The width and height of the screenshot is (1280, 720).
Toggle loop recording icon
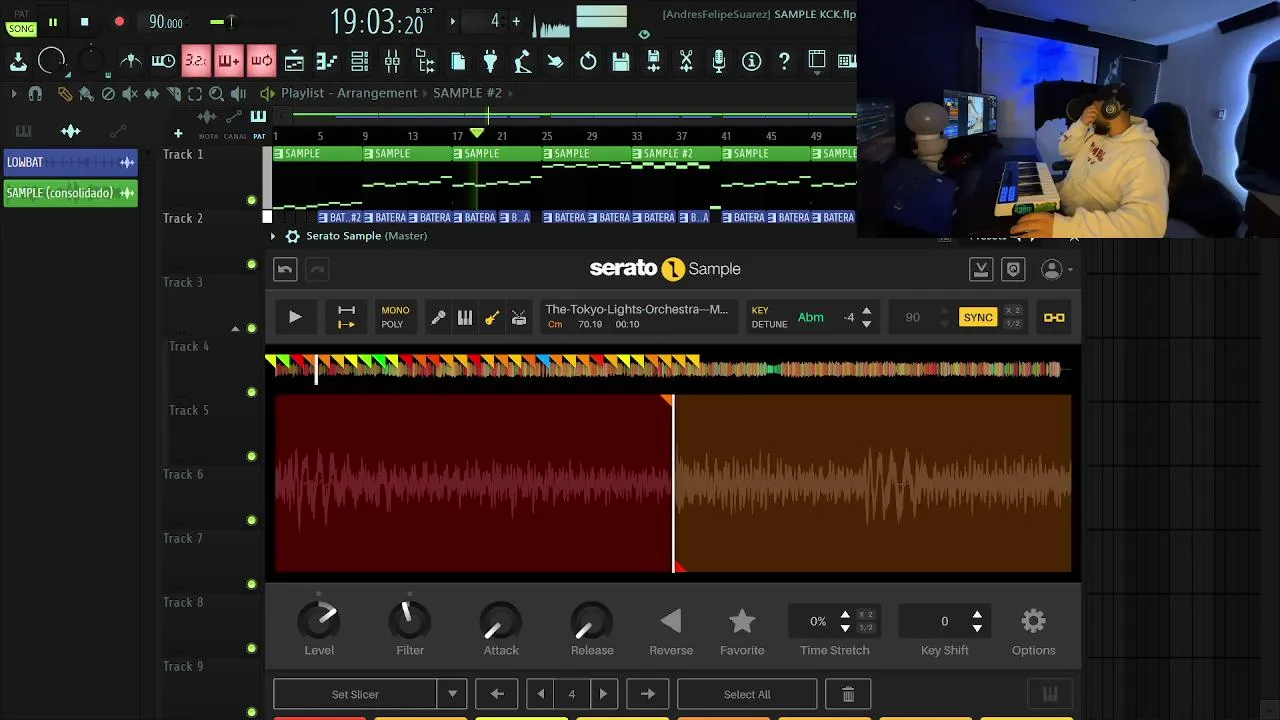point(262,61)
